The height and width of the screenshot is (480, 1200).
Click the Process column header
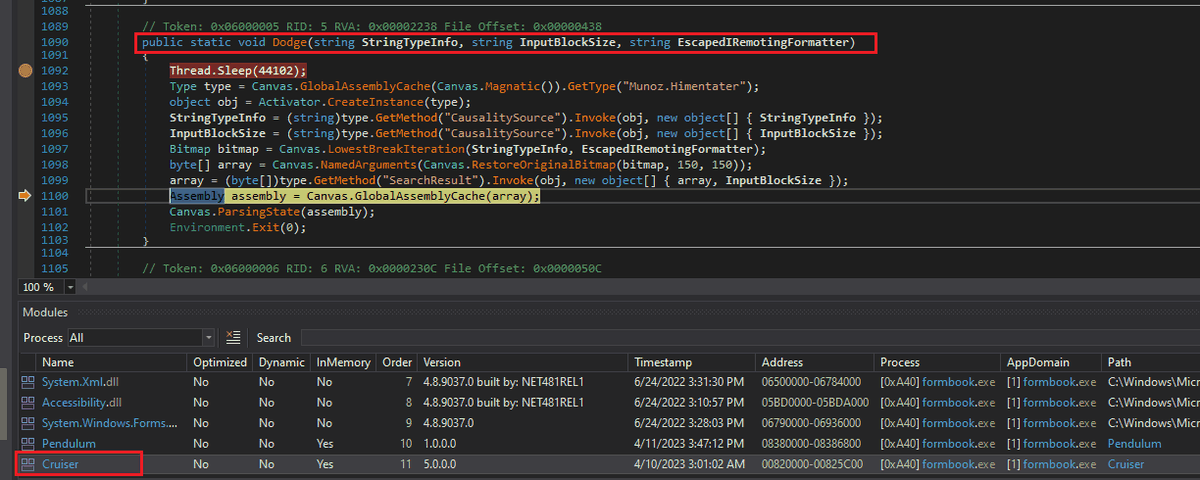tap(901, 362)
